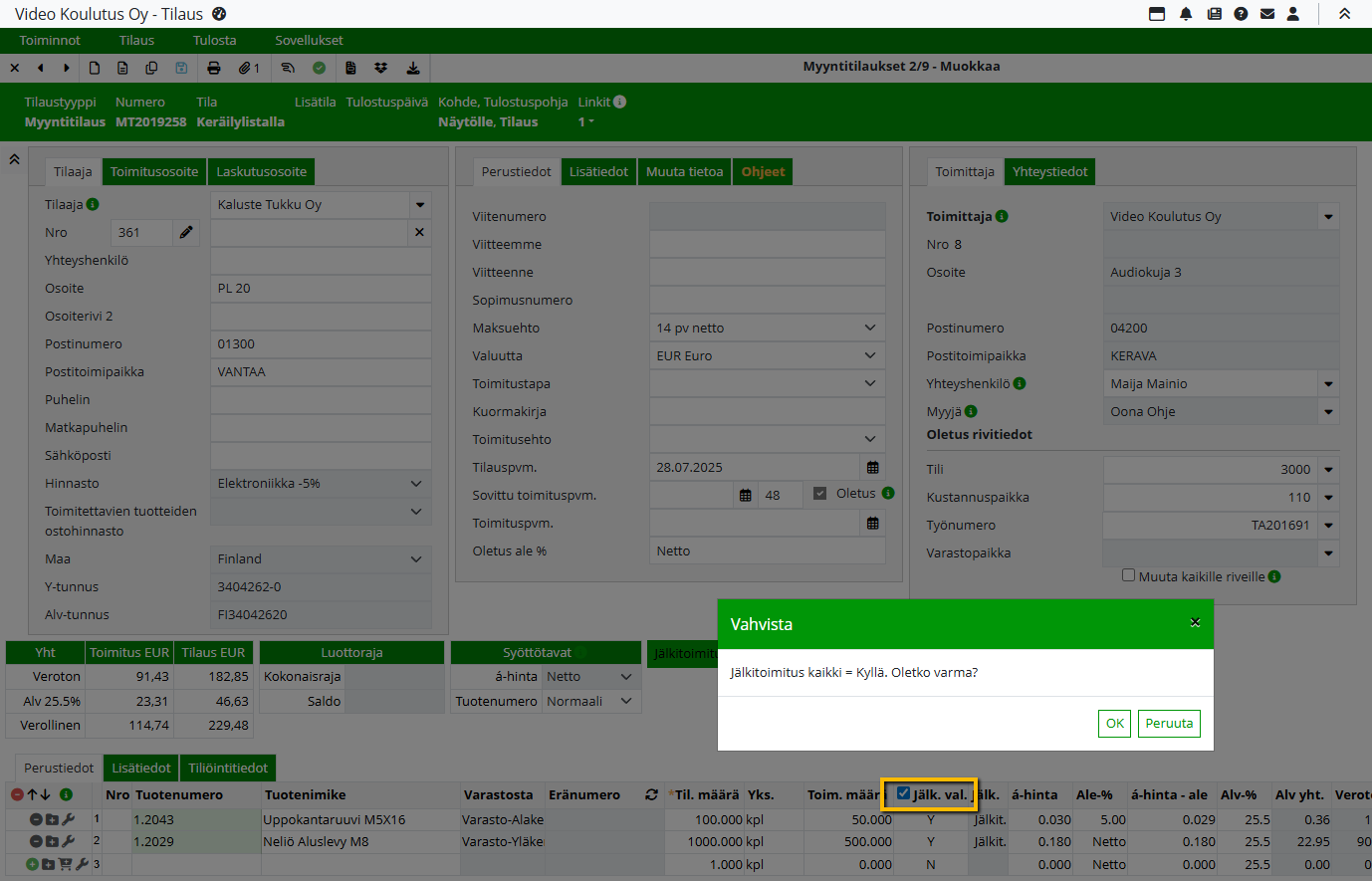This screenshot has height=881, width=1372.
Task: Confirm the dialog with OK
Action: 1115,724
